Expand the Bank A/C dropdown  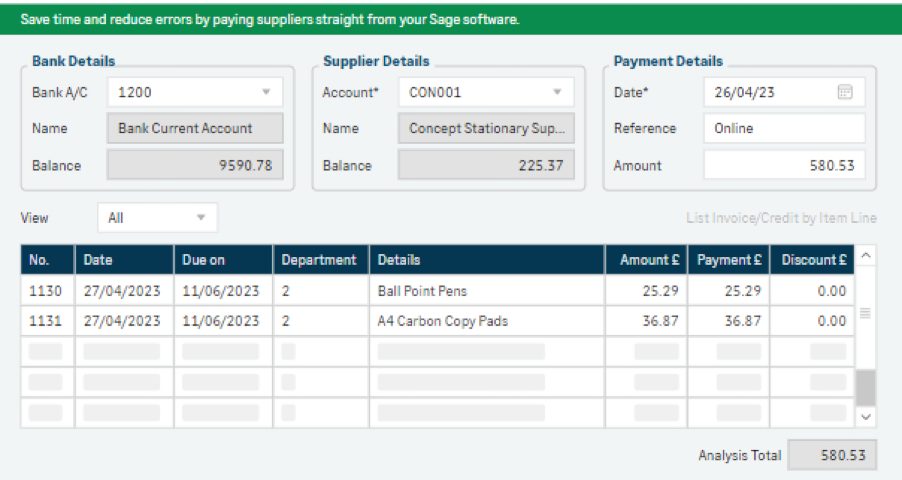266,92
